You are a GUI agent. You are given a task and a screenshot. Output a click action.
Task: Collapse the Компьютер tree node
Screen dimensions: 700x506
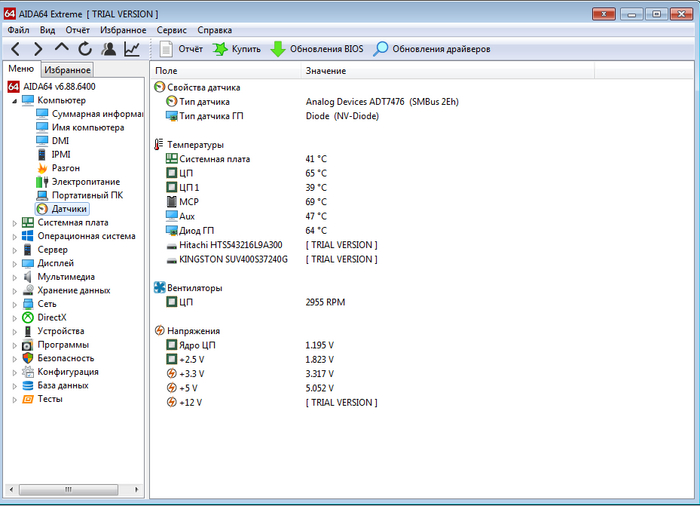pyautogui.click(x=14, y=101)
